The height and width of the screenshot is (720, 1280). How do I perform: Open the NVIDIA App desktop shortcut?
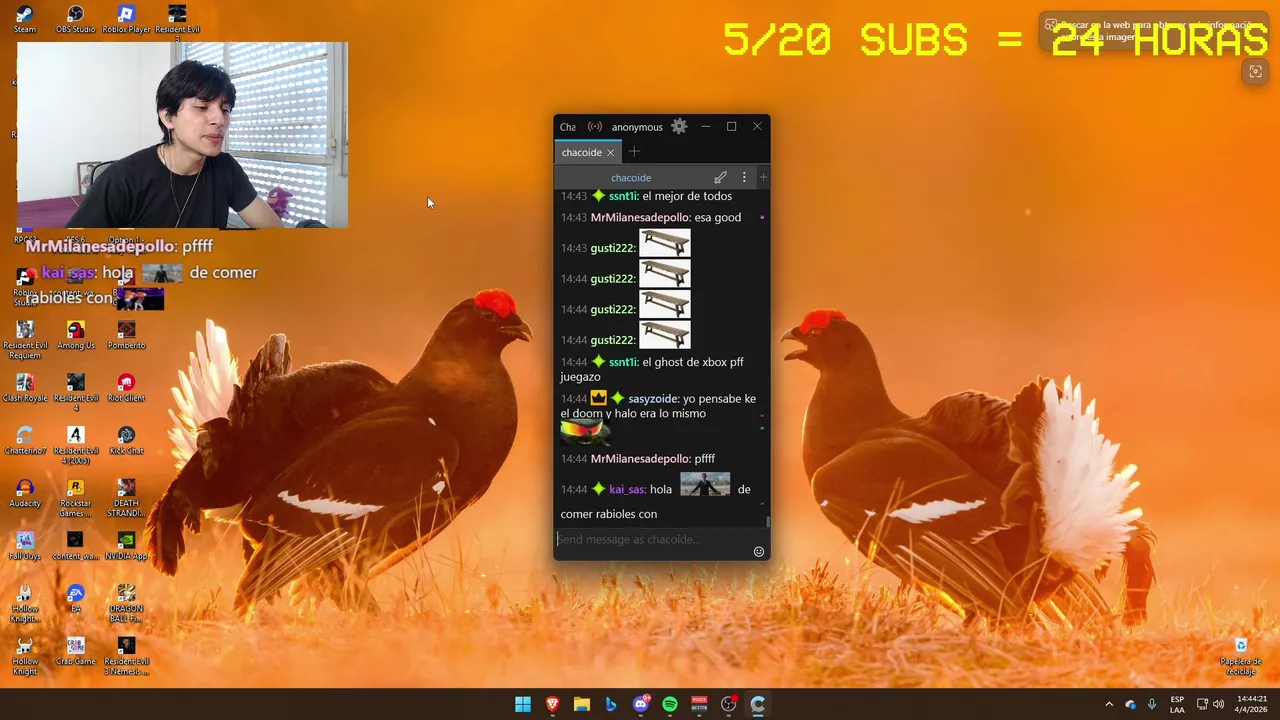coord(126,546)
